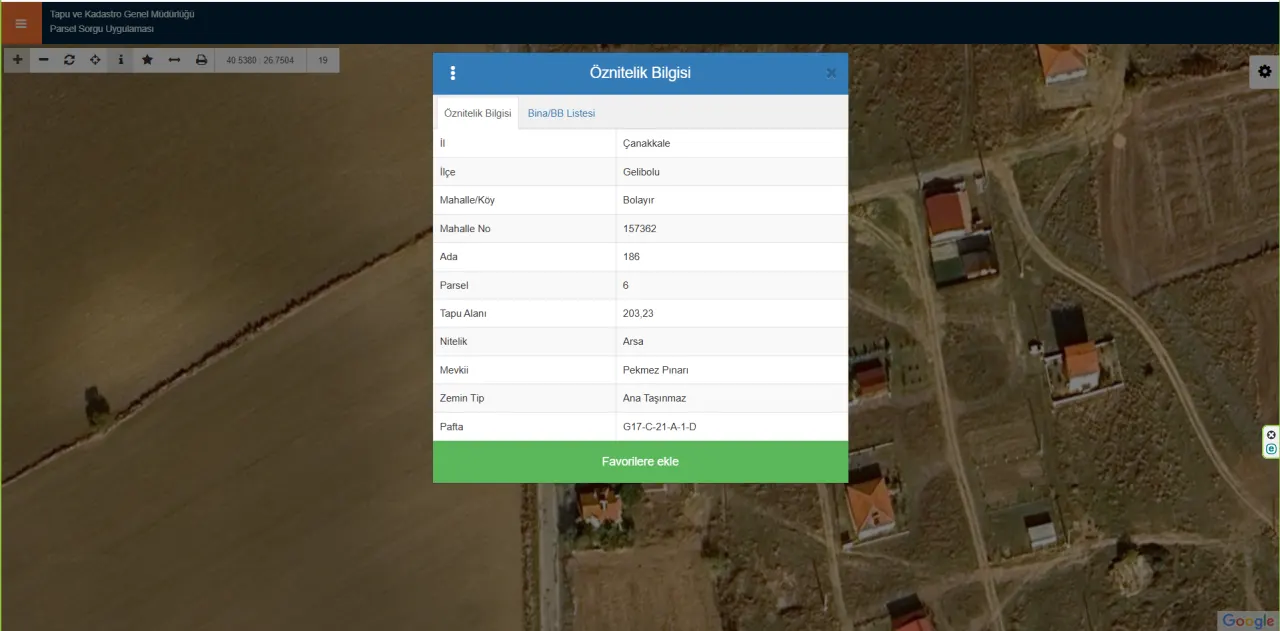Click the Zemin Tip row label

[462, 398]
